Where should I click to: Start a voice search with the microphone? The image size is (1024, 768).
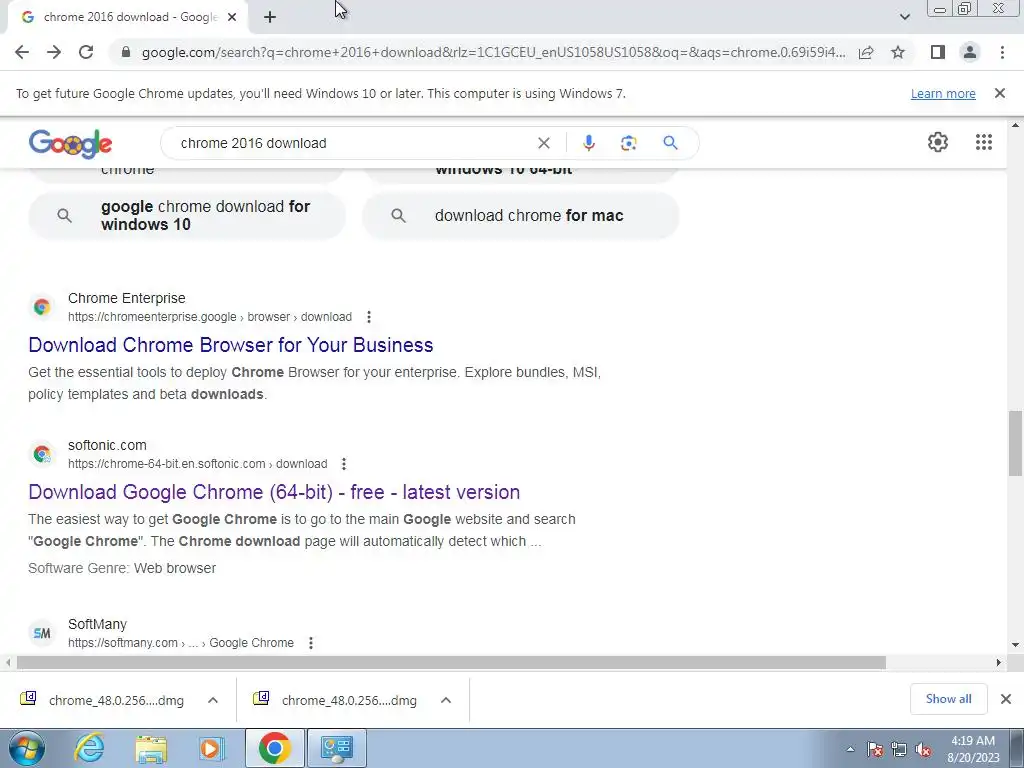588,143
